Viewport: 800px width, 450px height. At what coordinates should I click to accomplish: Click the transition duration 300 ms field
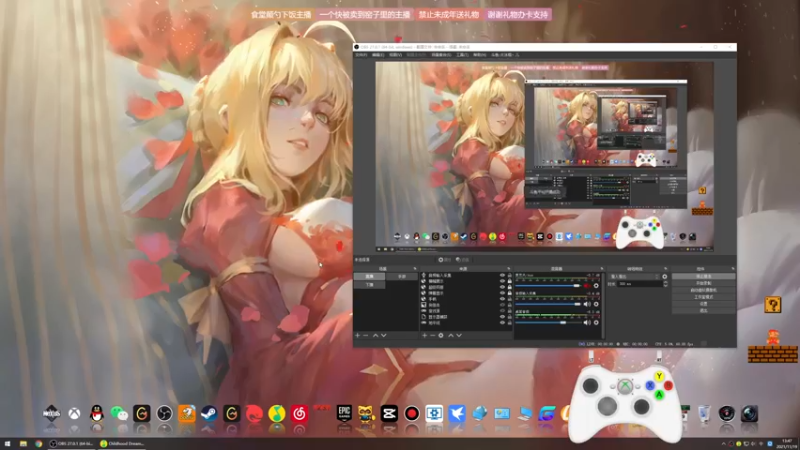click(640, 284)
